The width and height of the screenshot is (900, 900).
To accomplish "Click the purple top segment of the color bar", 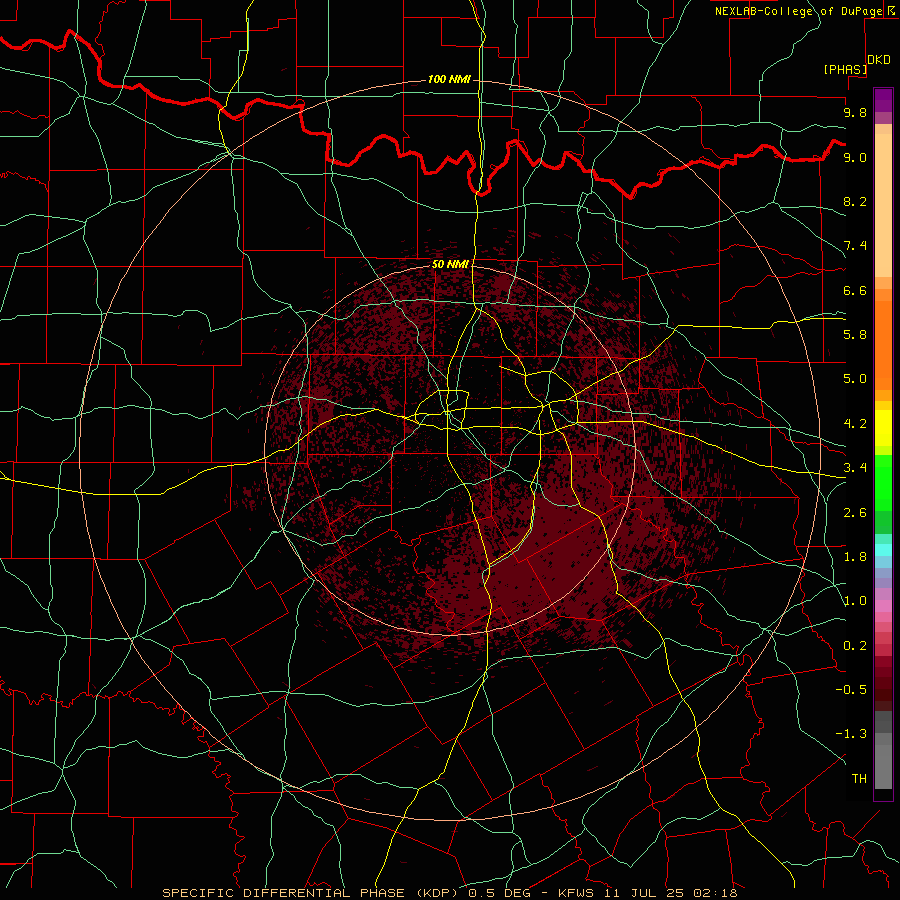I will pyautogui.click(x=883, y=100).
